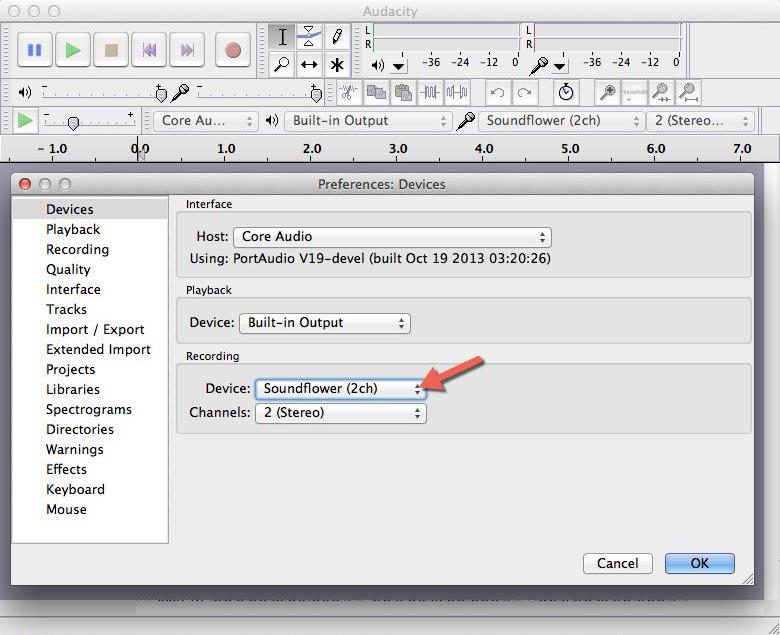The image size is (780, 635).
Task: Select Playback in the preferences list
Action: [73, 229]
